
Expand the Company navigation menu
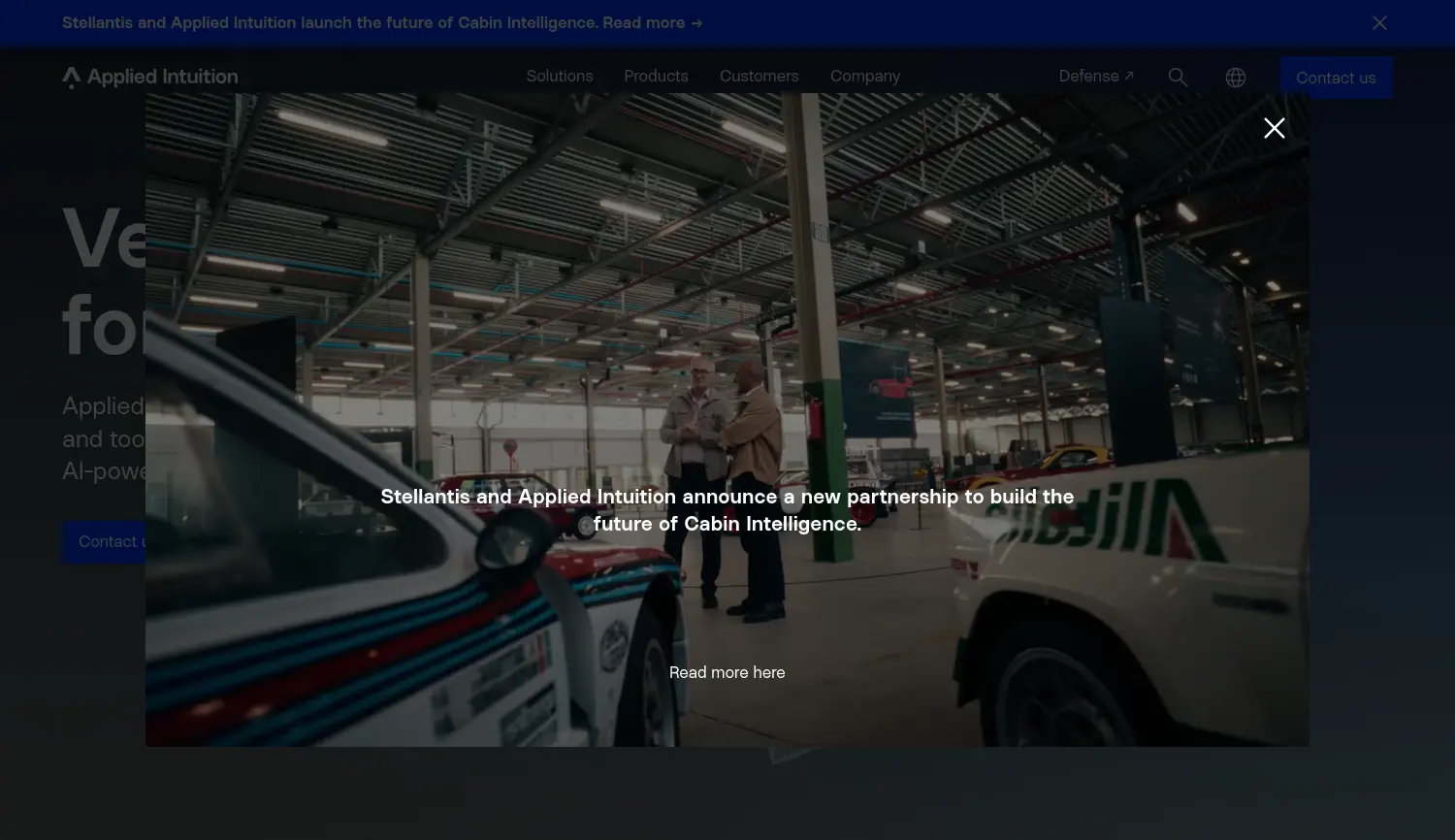tap(864, 76)
